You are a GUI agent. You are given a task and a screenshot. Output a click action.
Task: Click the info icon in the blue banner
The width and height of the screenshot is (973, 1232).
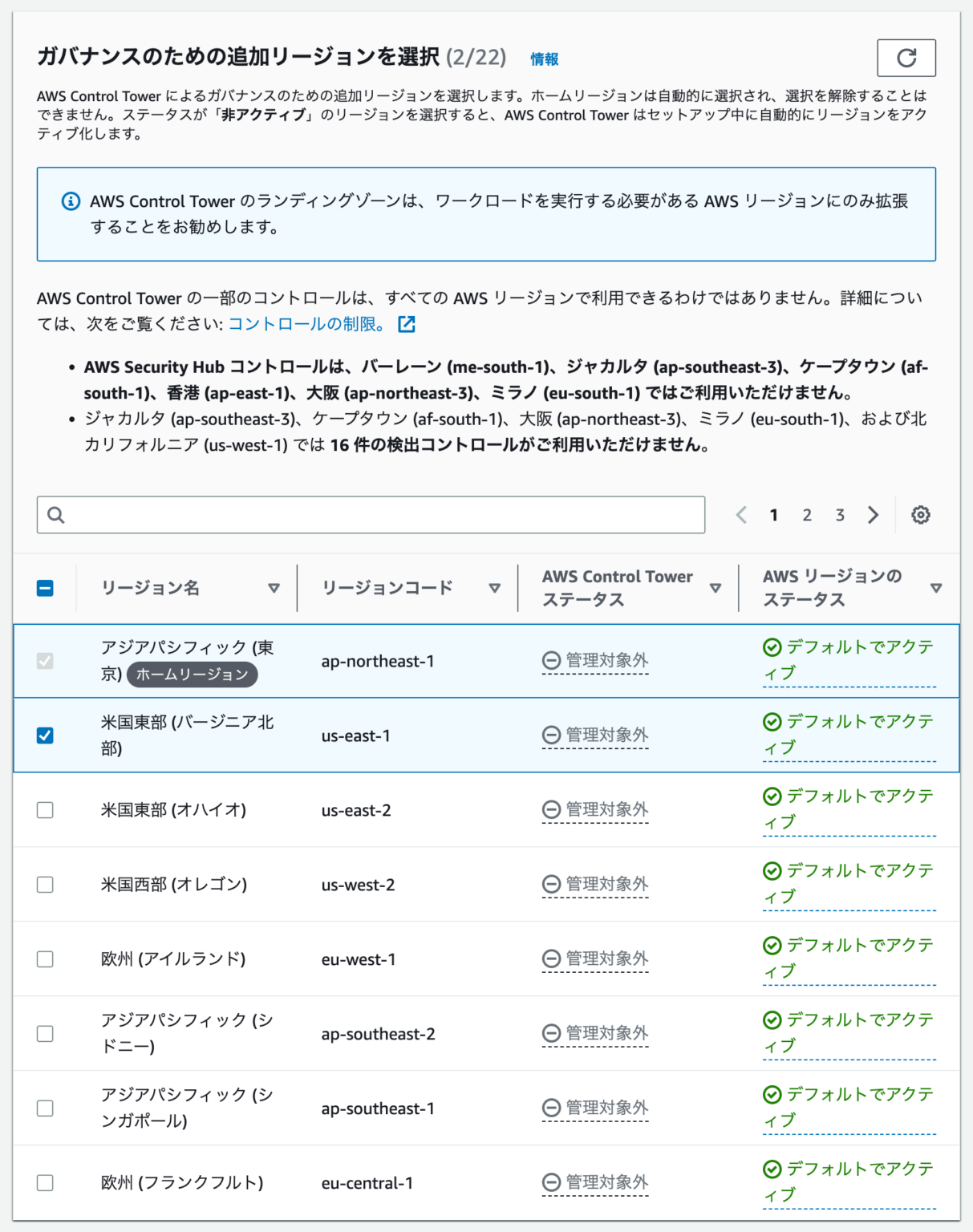coord(71,200)
